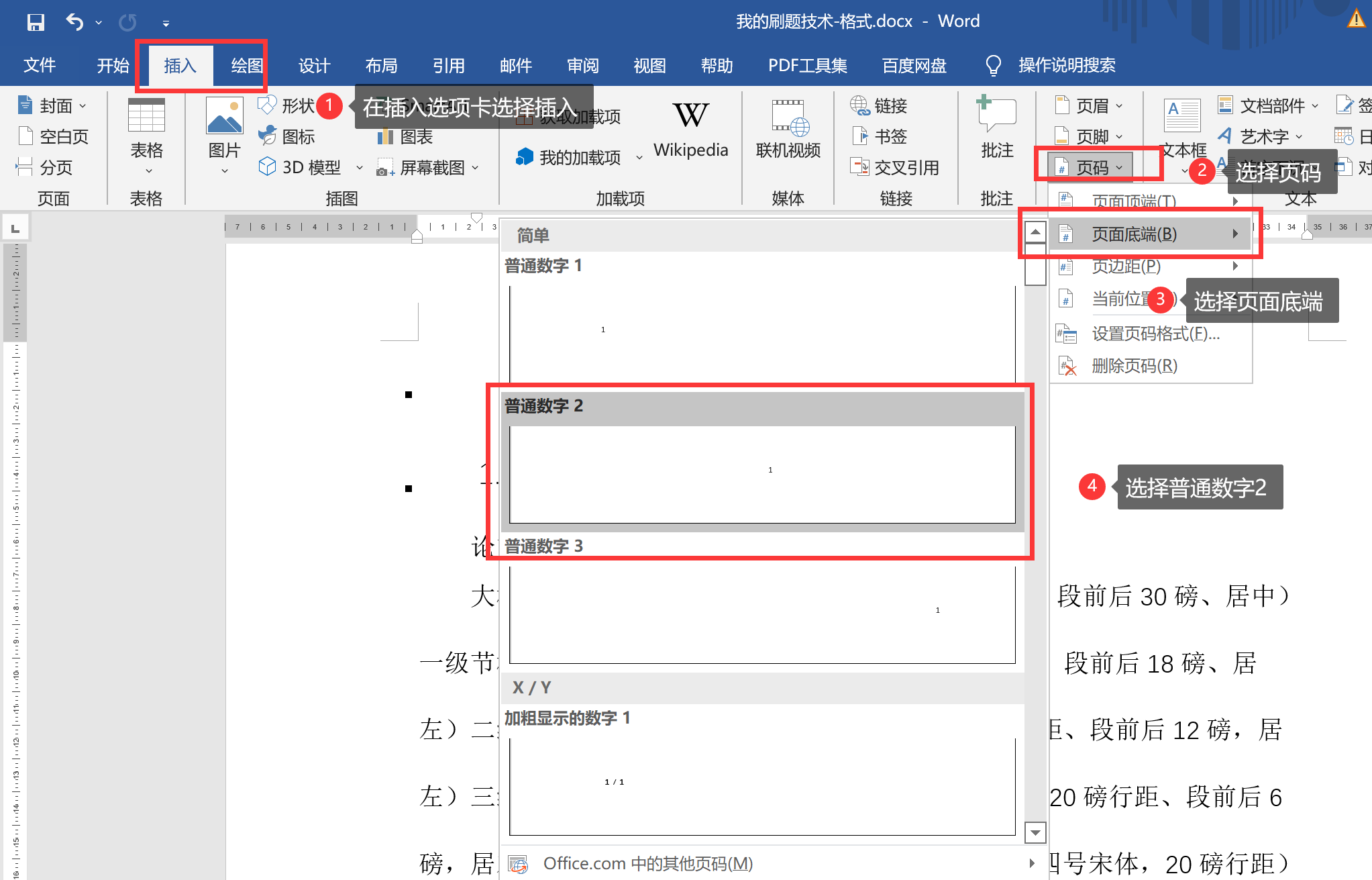Click the 操作说明搜索 search box
1372x880 pixels.
[1050, 66]
